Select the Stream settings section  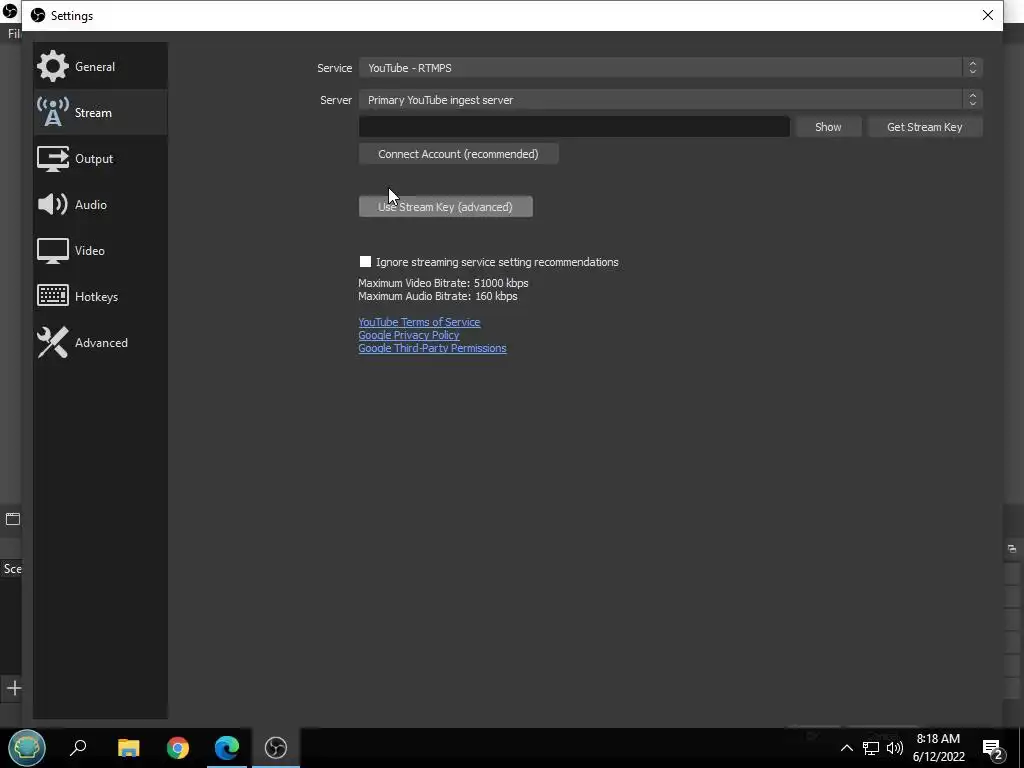coord(101,112)
